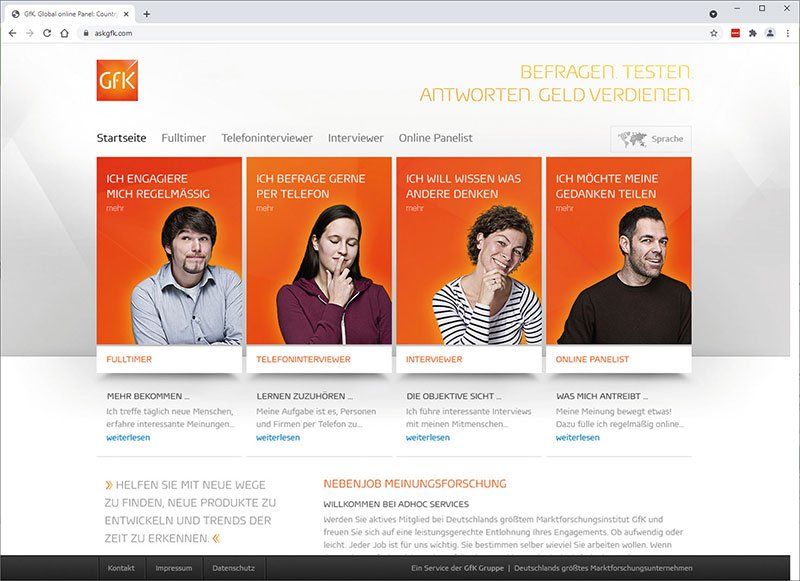Open the Sprache language selector

point(651,139)
